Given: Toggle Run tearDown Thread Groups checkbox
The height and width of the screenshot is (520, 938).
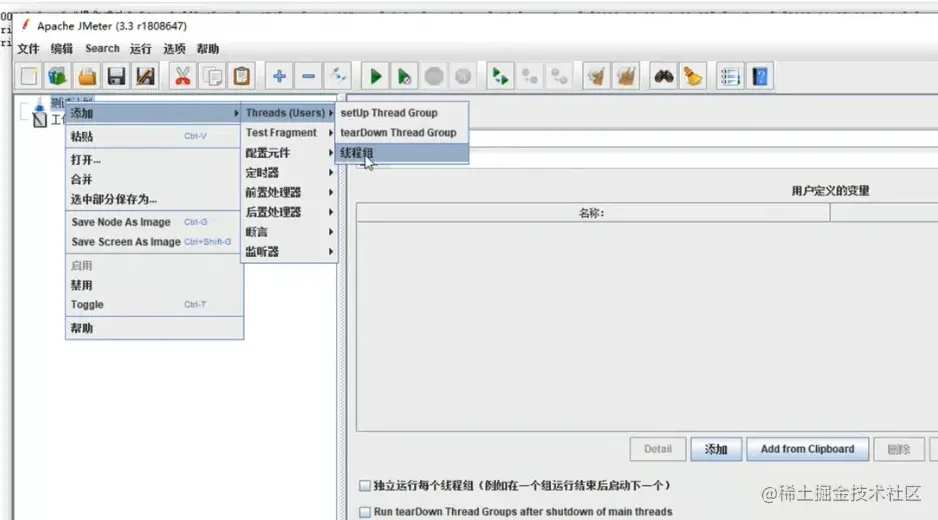Looking at the screenshot, I should pyautogui.click(x=365, y=512).
